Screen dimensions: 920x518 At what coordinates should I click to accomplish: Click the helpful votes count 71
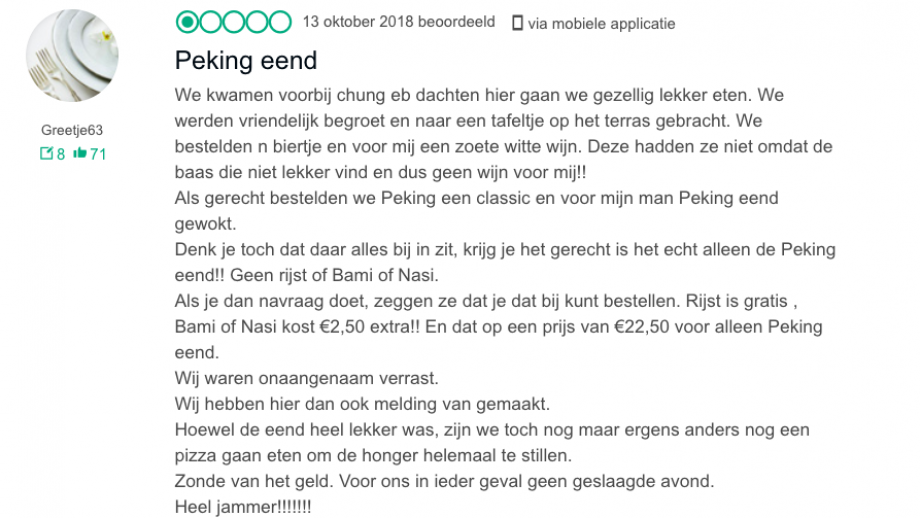pyautogui.click(x=98, y=154)
